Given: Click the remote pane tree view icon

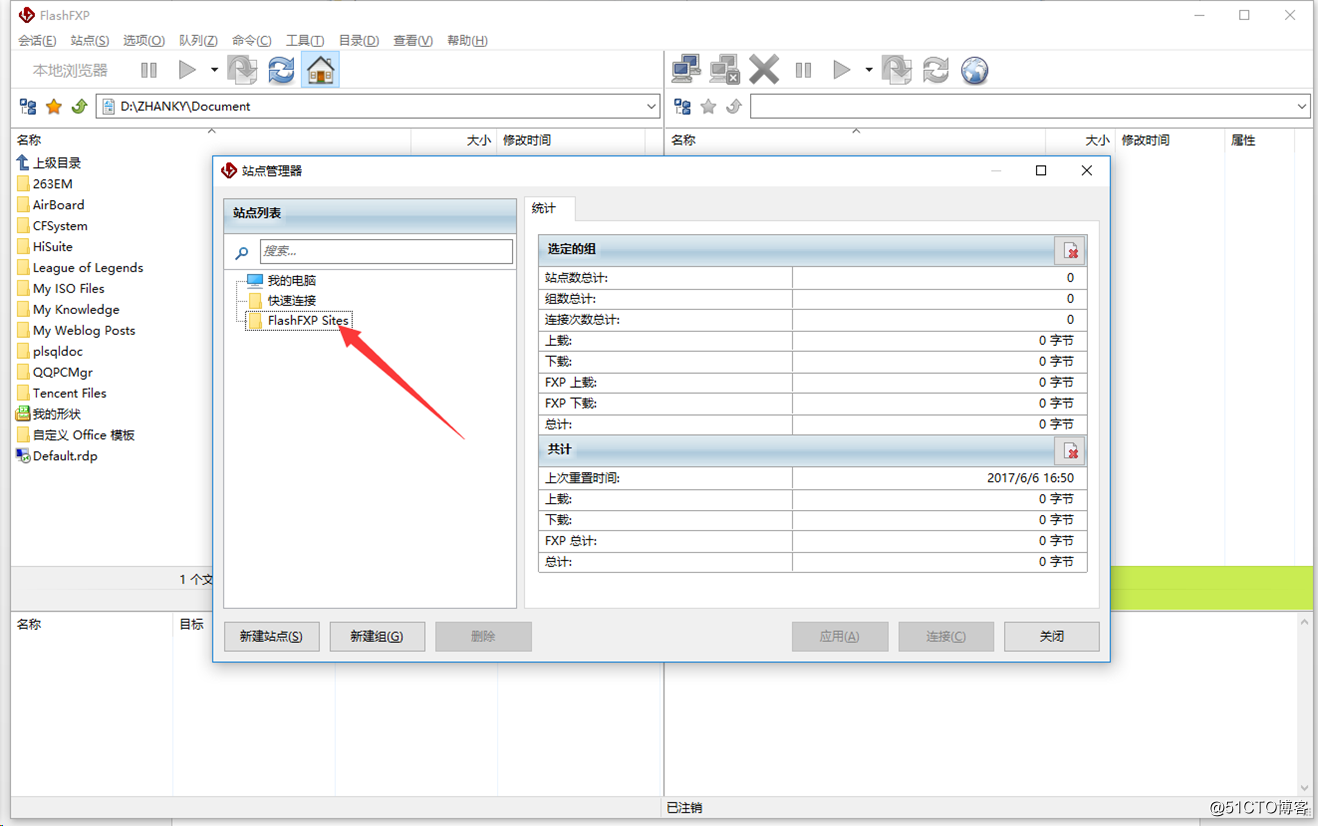Looking at the screenshot, I should tap(683, 106).
